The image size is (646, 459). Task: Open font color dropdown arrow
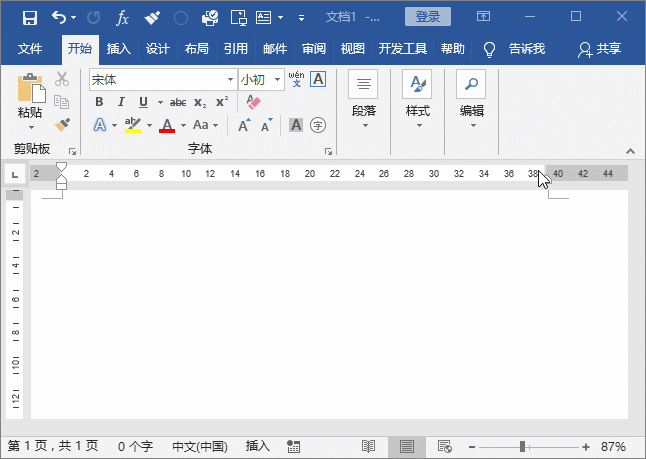[x=183, y=125]
